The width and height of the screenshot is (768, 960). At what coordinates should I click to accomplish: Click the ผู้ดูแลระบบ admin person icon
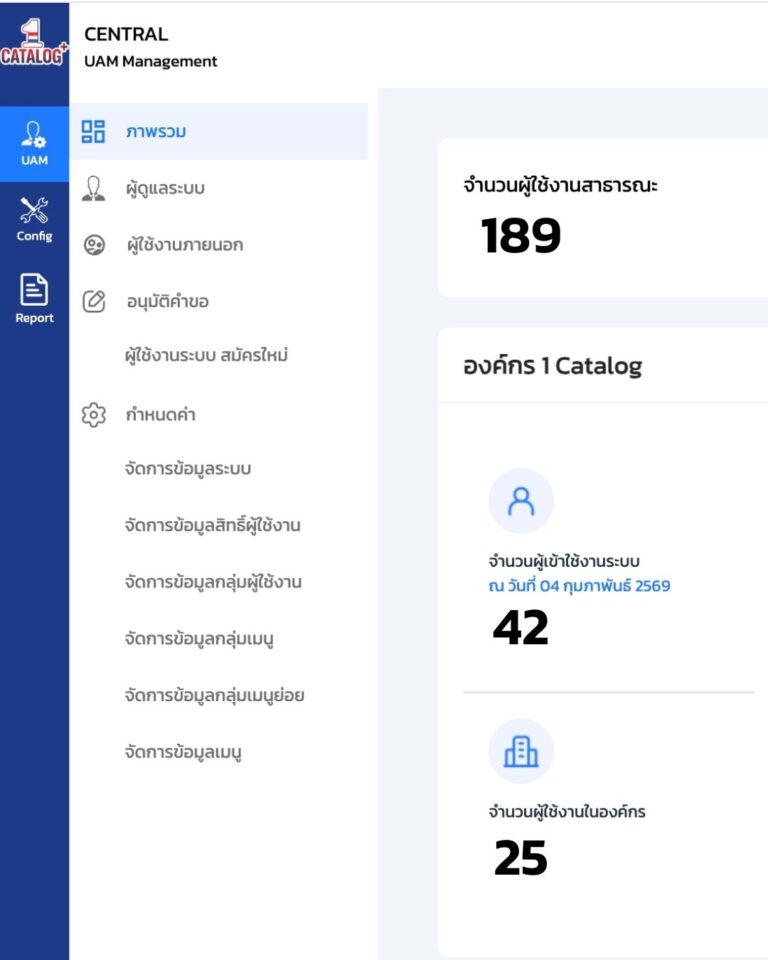tap(93, 188)
